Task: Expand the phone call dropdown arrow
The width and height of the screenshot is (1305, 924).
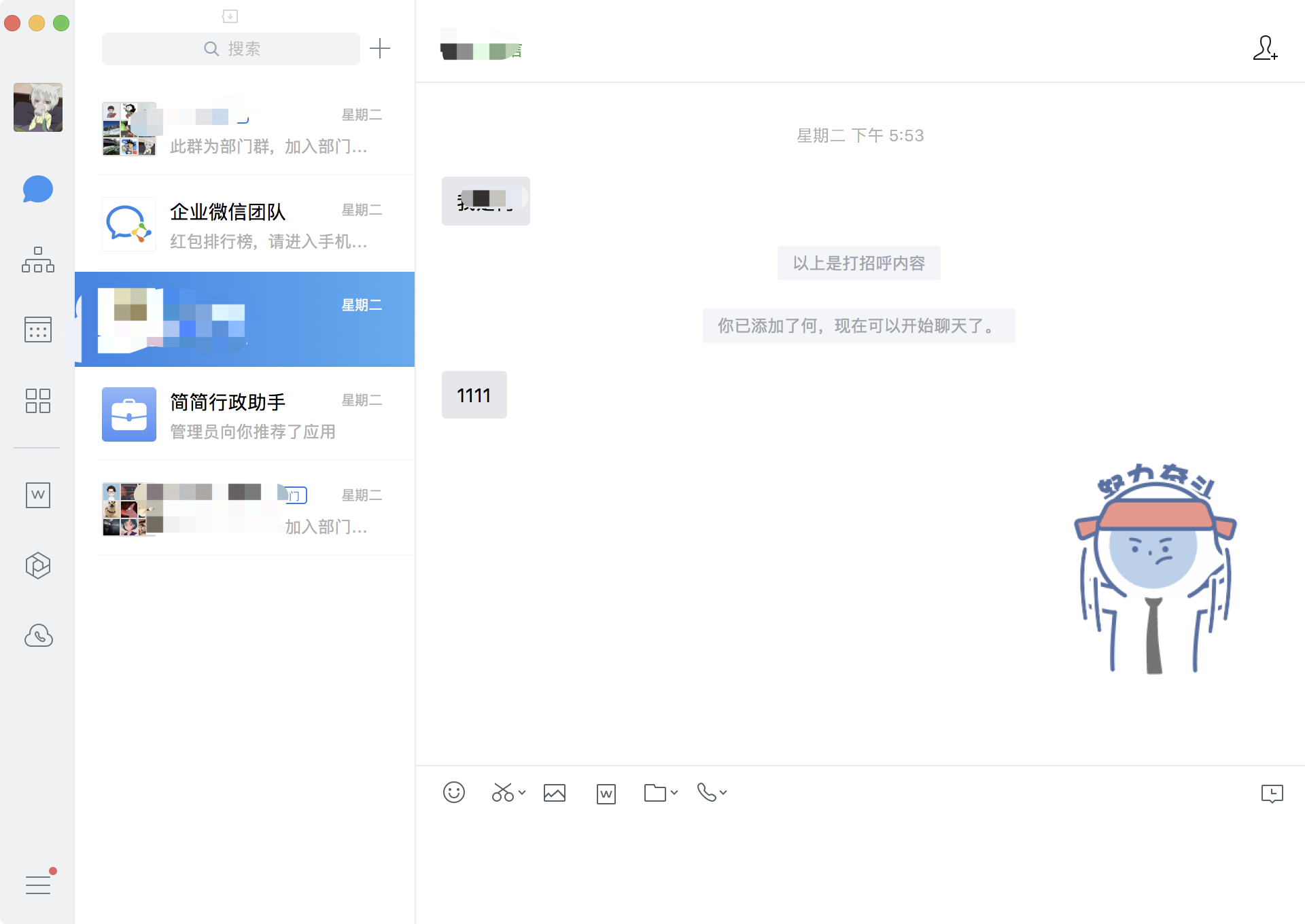Action: (x=723, y=792)
